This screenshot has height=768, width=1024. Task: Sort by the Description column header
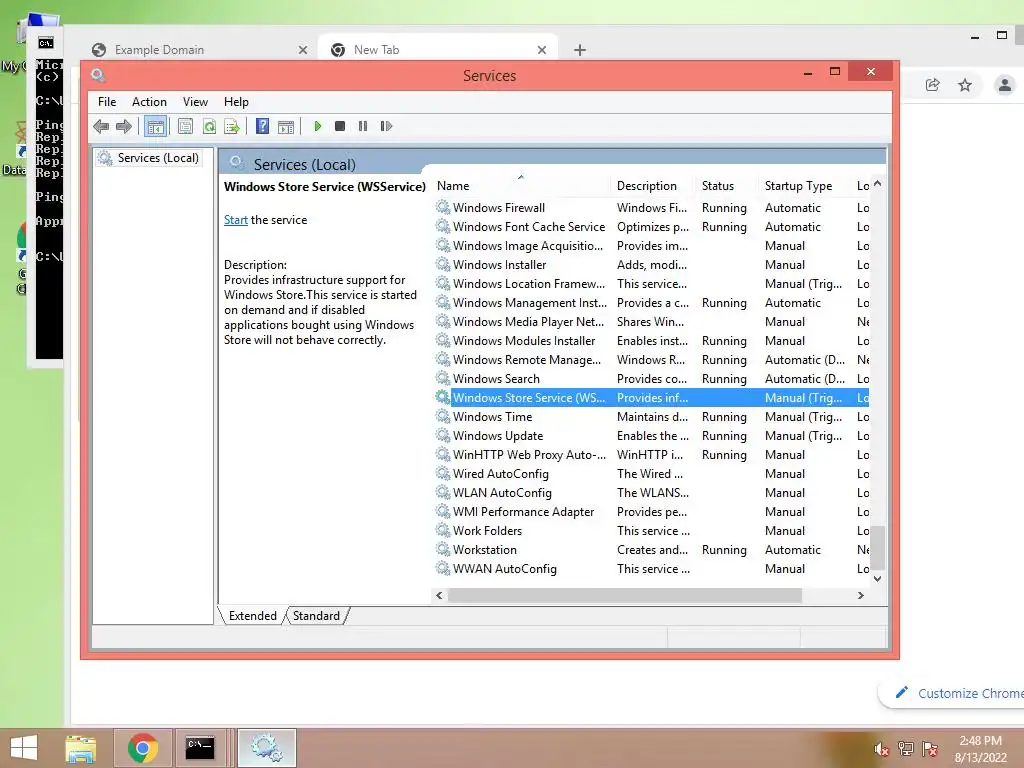pos(651,186)
